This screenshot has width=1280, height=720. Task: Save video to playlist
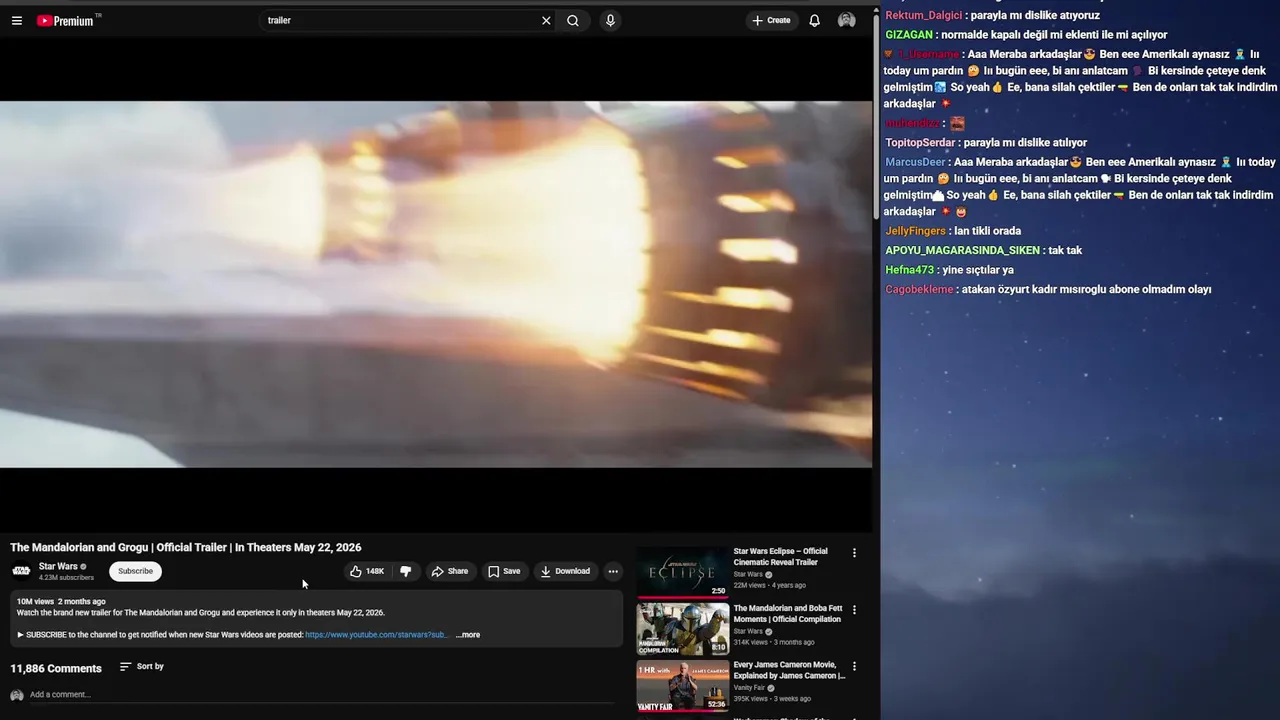(504, 571)
